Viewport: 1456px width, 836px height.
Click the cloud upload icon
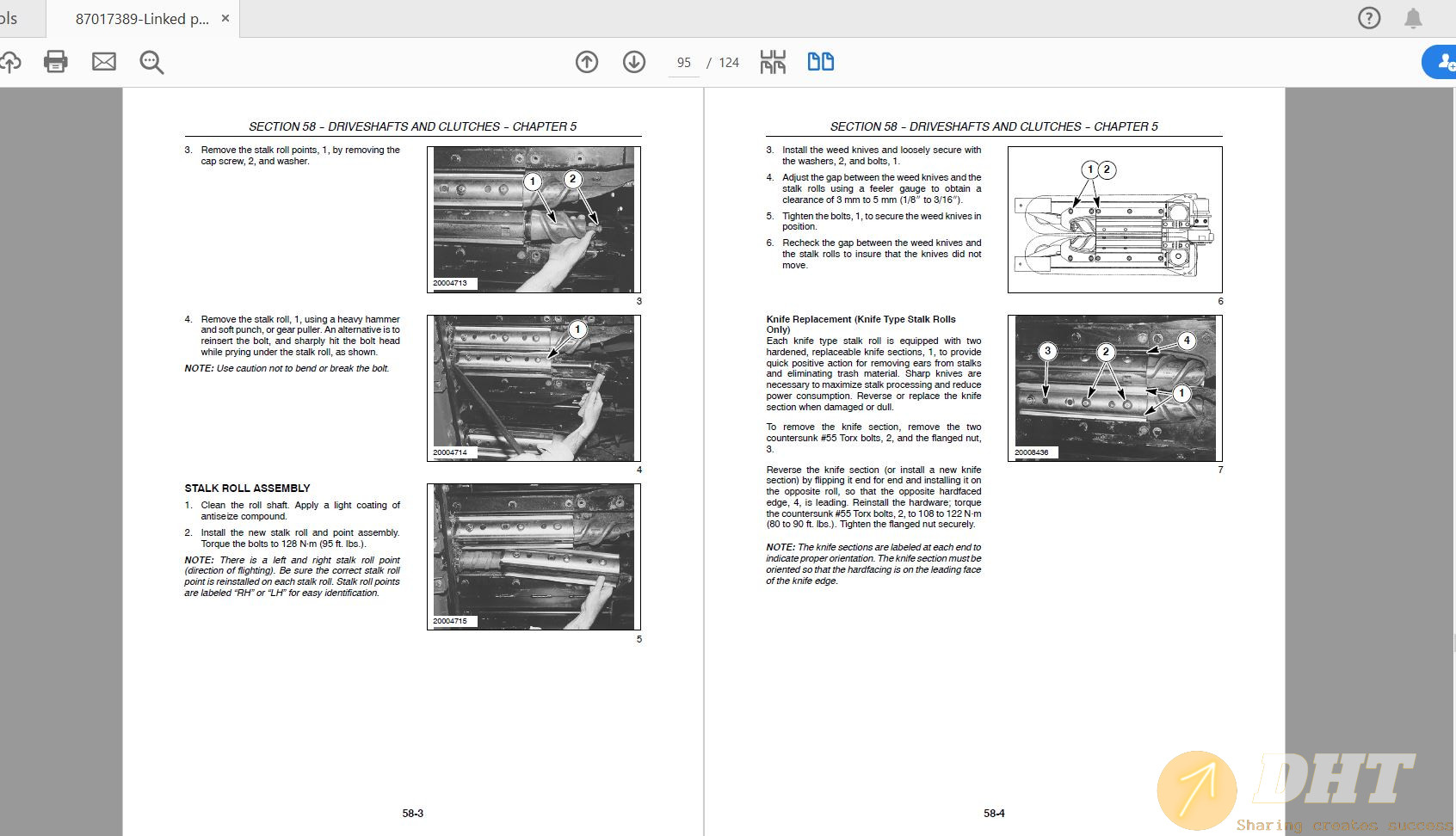[10, 62]
